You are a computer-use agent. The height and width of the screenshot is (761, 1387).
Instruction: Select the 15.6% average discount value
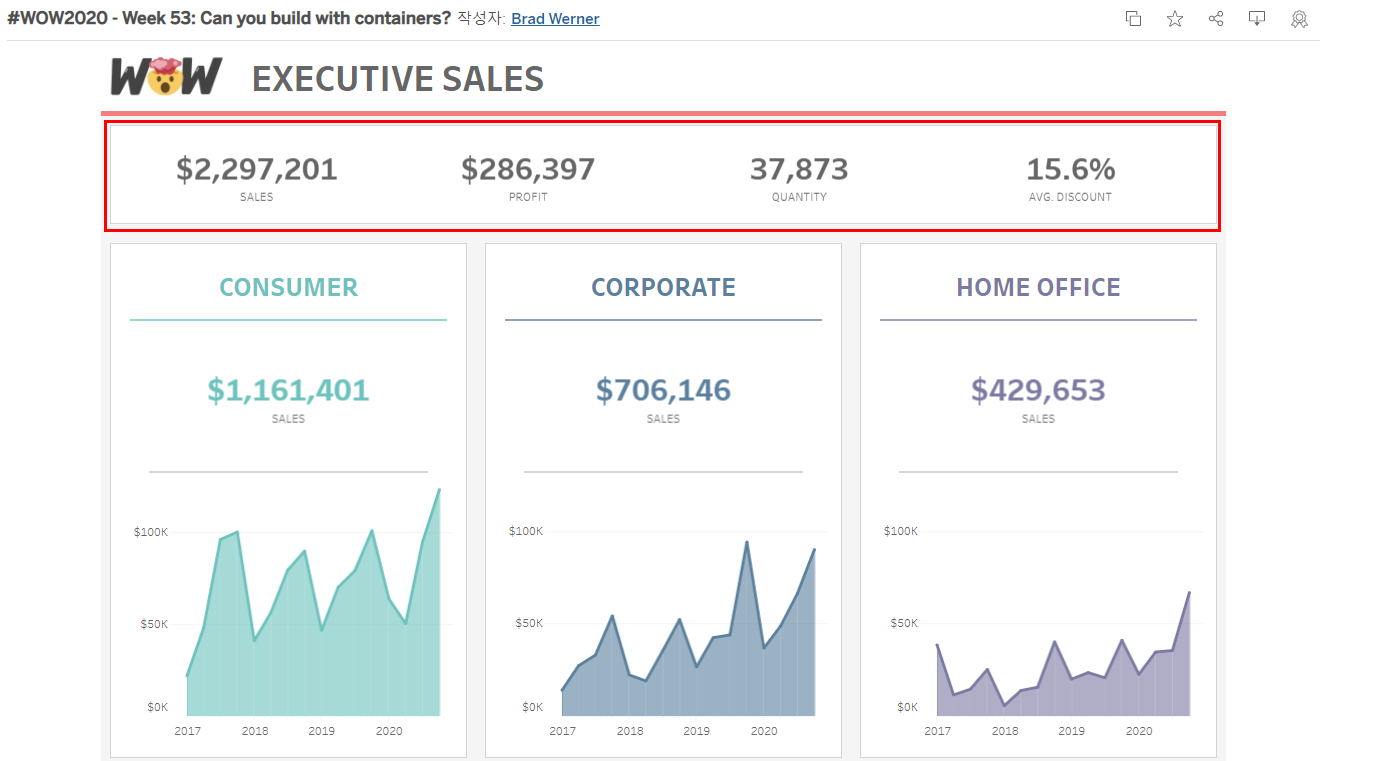[x=1070, y=169]
